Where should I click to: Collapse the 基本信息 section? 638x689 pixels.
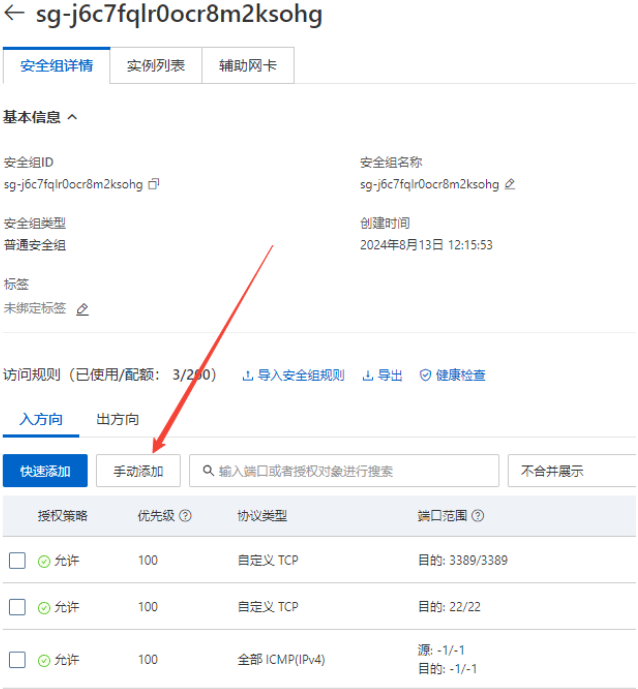[x=72, y=117]
